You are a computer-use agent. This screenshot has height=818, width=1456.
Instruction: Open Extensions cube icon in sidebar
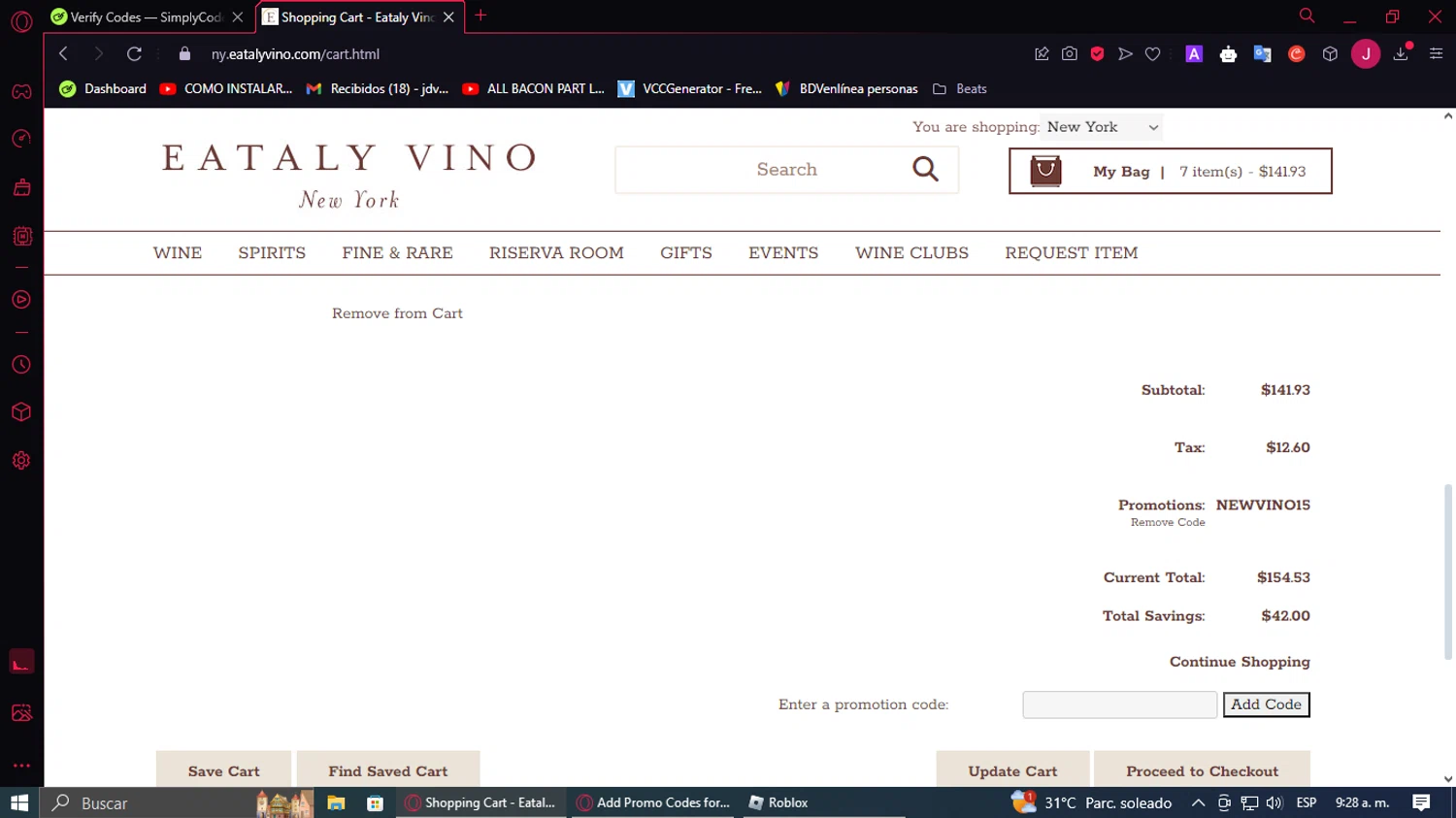pos(21,412)
